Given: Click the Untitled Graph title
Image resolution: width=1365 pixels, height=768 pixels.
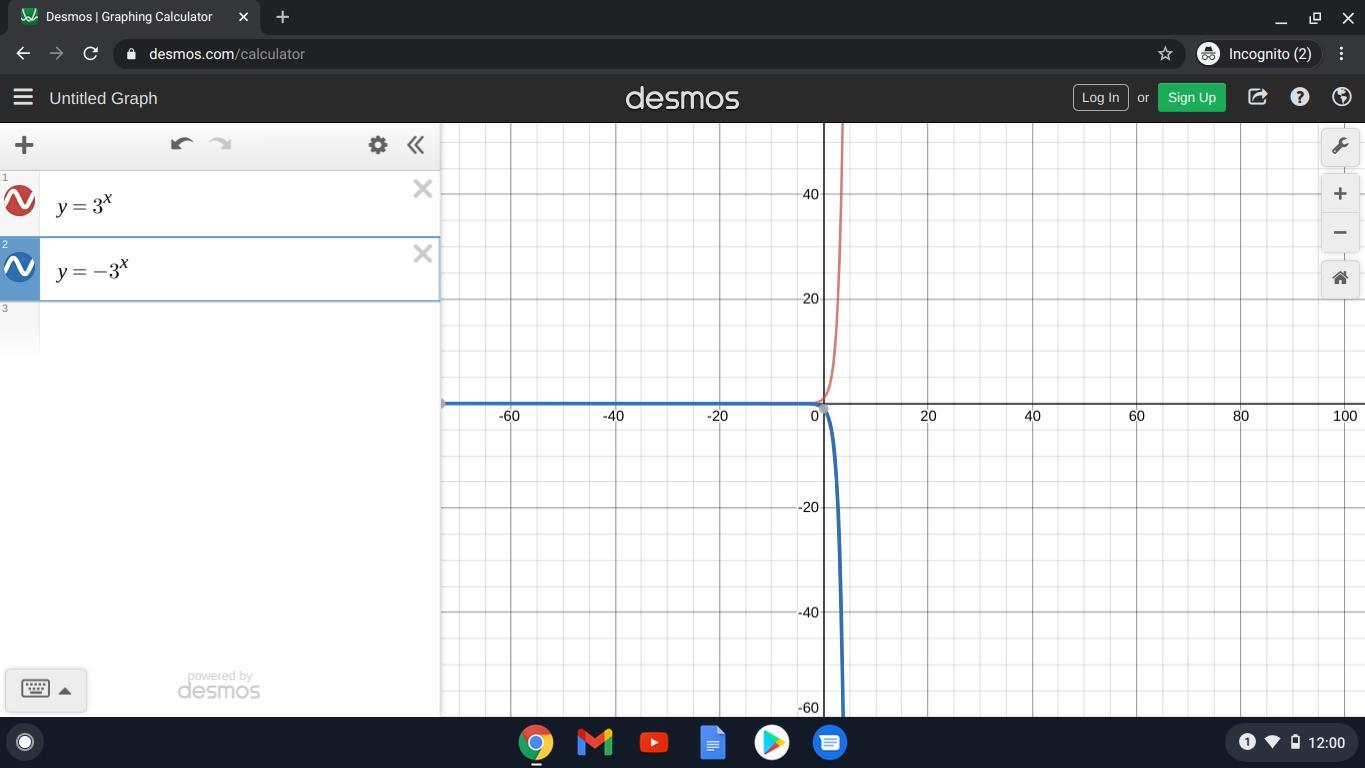Looking at the screenshot, I should pyautogui.click(x=103, y=98).
